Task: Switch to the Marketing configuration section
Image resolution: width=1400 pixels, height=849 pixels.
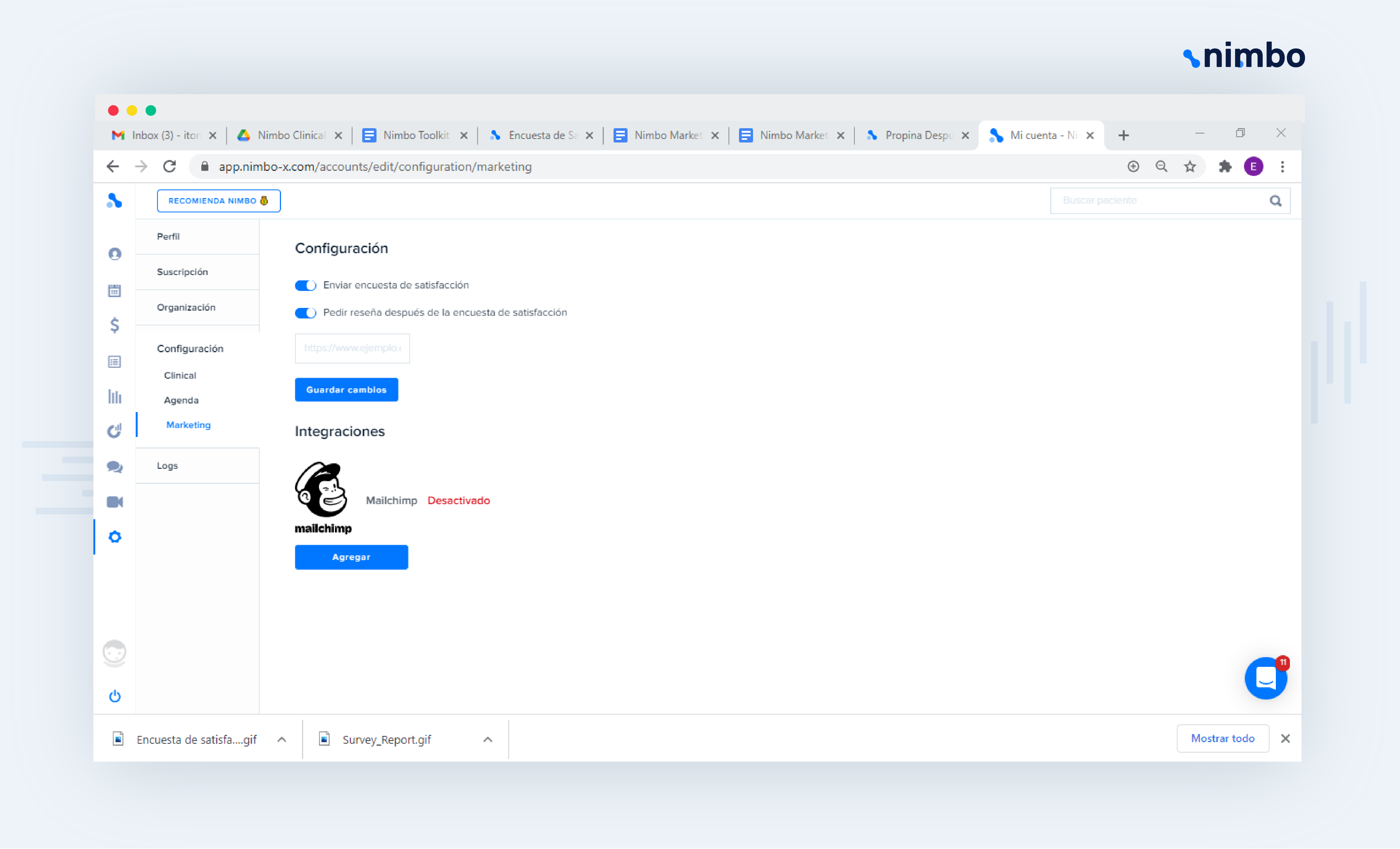Action: (x=188, y=424)
